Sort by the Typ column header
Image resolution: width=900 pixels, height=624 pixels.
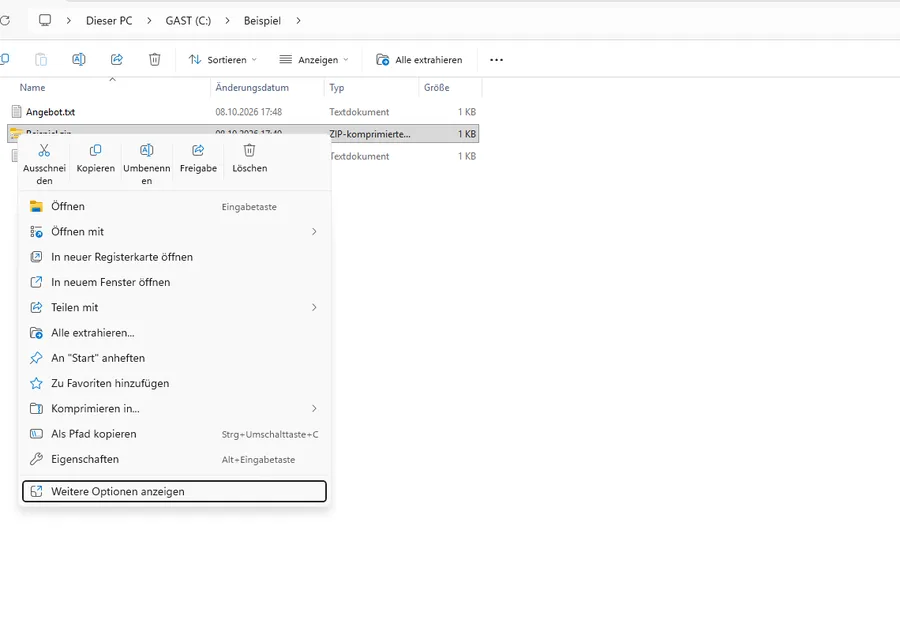(x=336, y=87)
